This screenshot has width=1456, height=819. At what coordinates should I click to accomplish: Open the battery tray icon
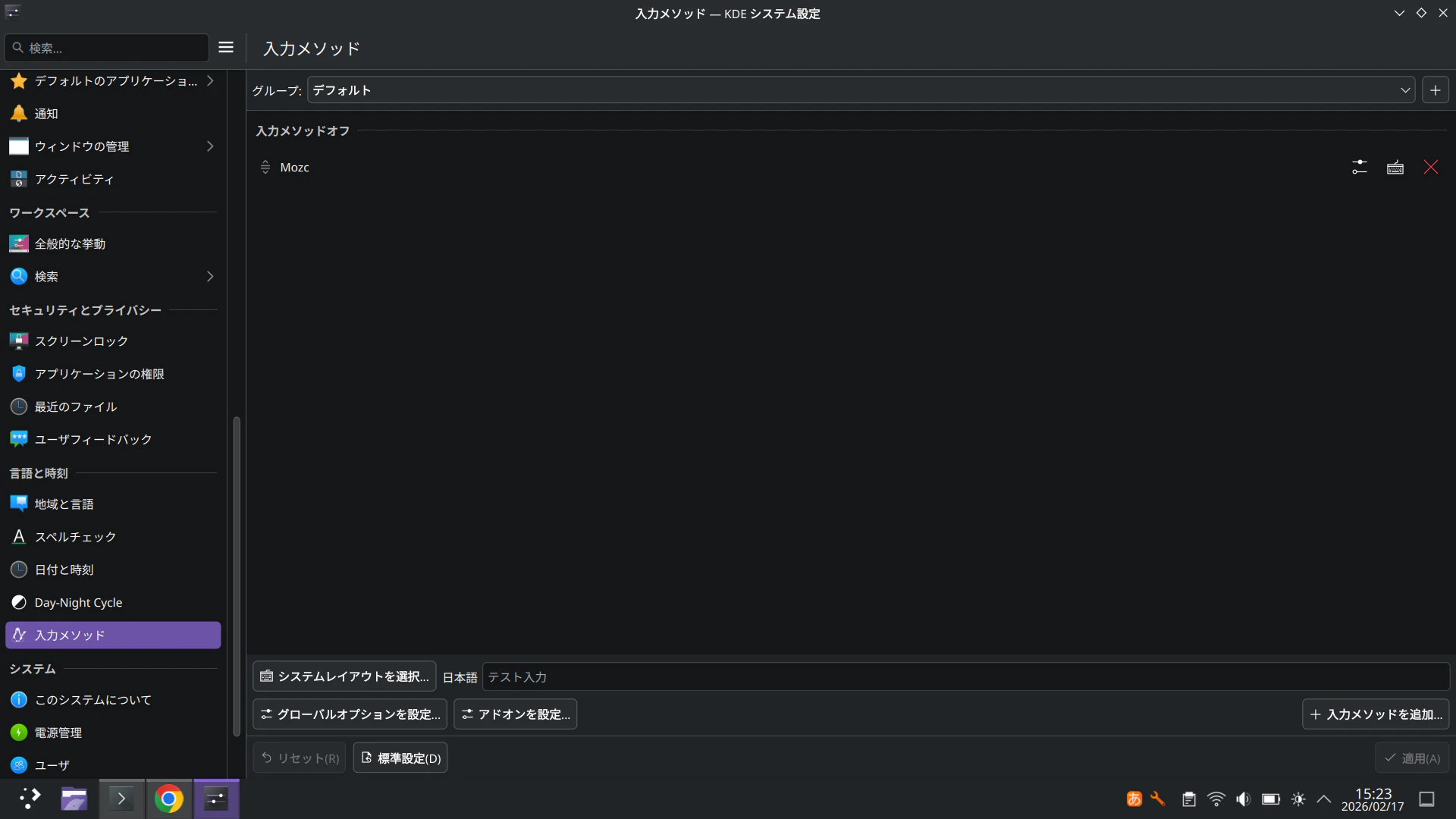point(1271,799)
